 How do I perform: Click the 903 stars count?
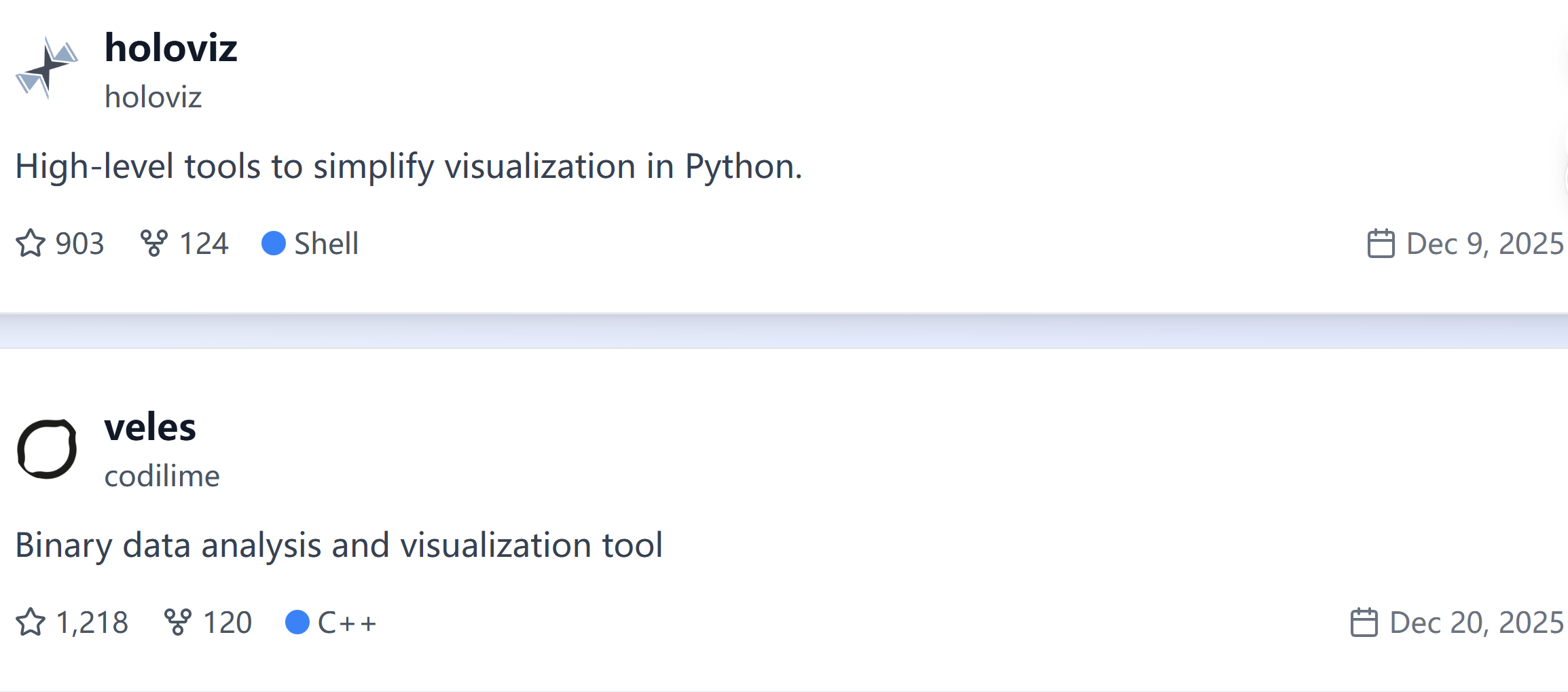pos(80,243)
